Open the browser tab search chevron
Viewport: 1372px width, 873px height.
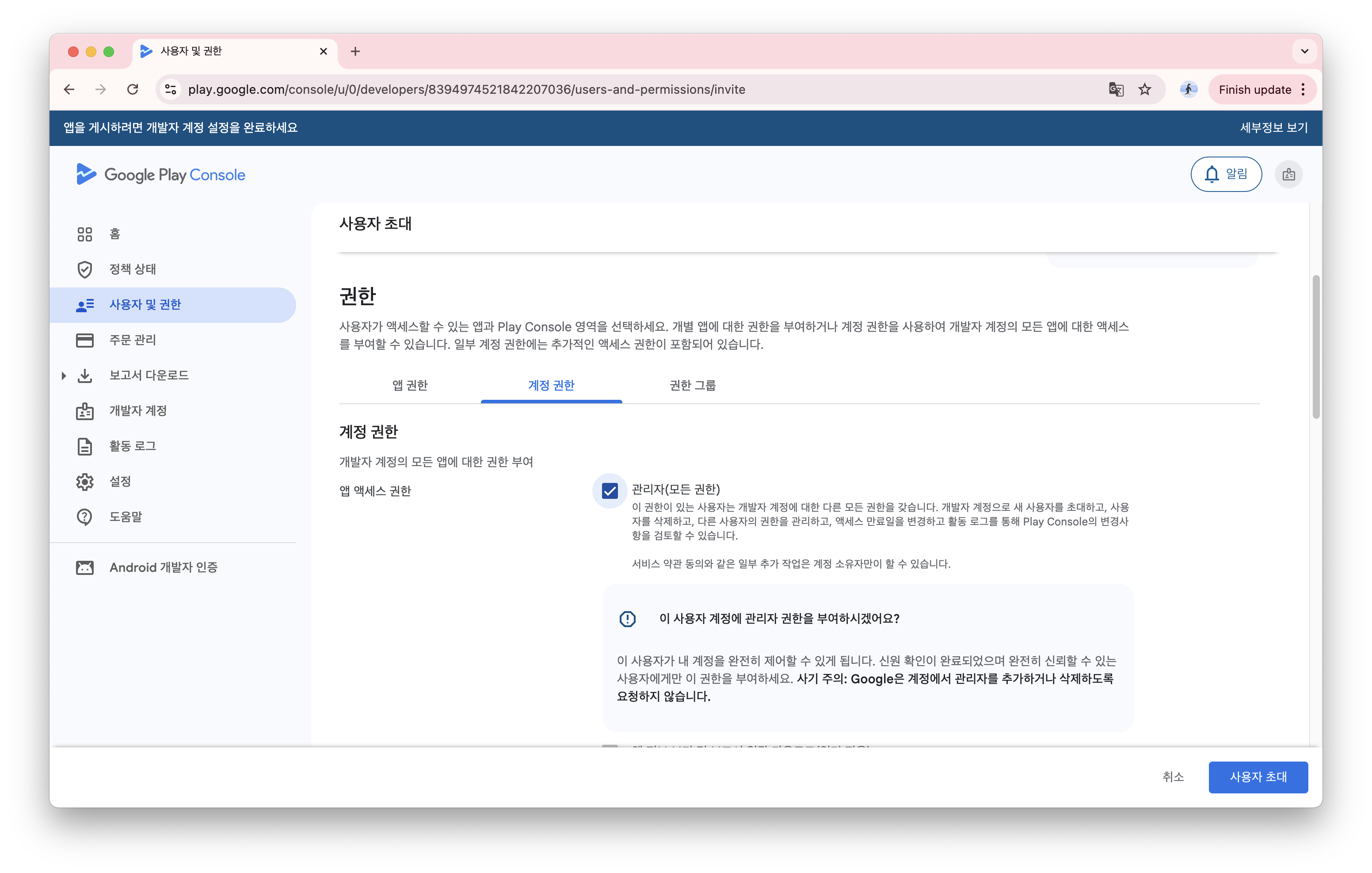pyautogui.click(x=1304, y=51)
